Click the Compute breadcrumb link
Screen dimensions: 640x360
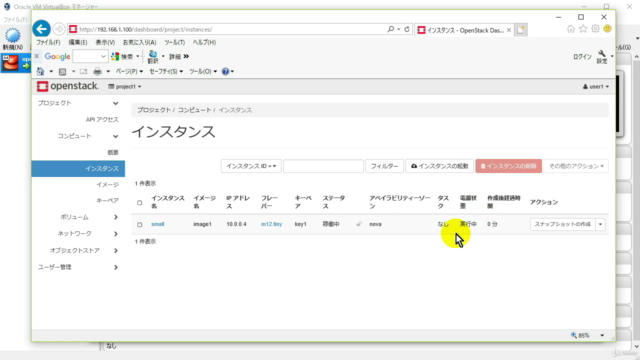(x=194, y=110)
